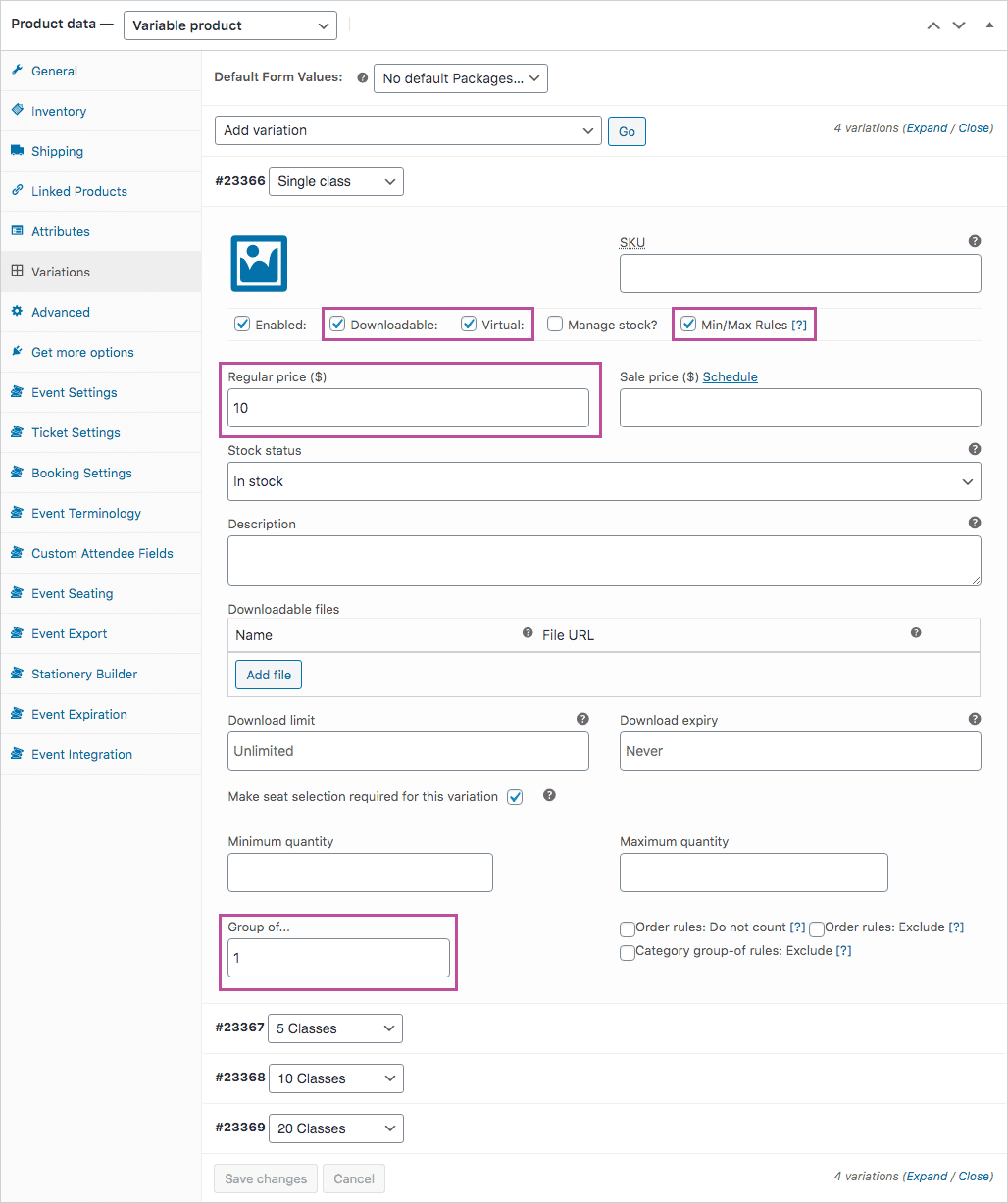The width and height of the screenshot is (1008, 1203).
Task: Click the Download limit help icon
Action: coord(582,719)
